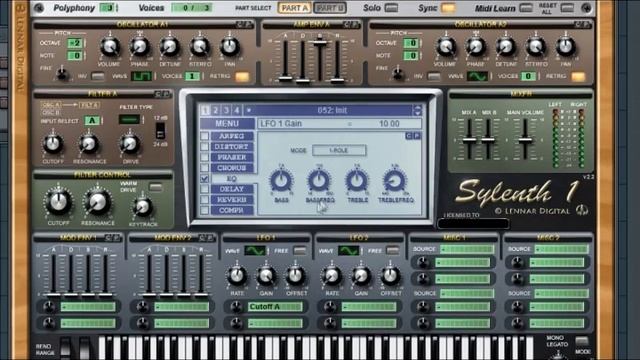Toggle the Solo switch
This screenshot has width=640, height=360.
pos(391,8)
